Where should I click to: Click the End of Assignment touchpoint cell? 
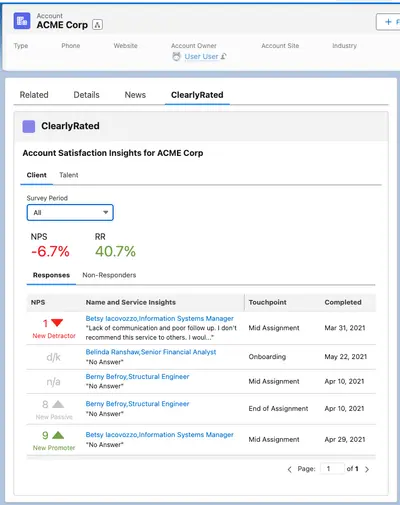tap(278, 409)
